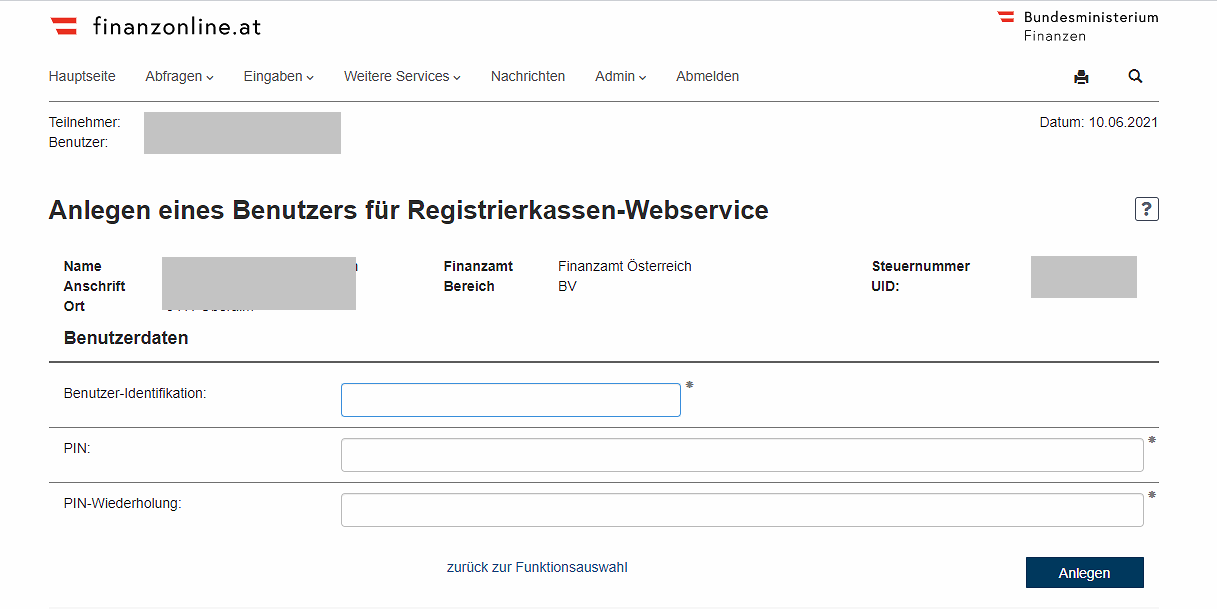Click the Registrierkassen-Webservice page heading
Image resolution: width=1217 pixels, height=609 pixels.
tap(408, 211)
